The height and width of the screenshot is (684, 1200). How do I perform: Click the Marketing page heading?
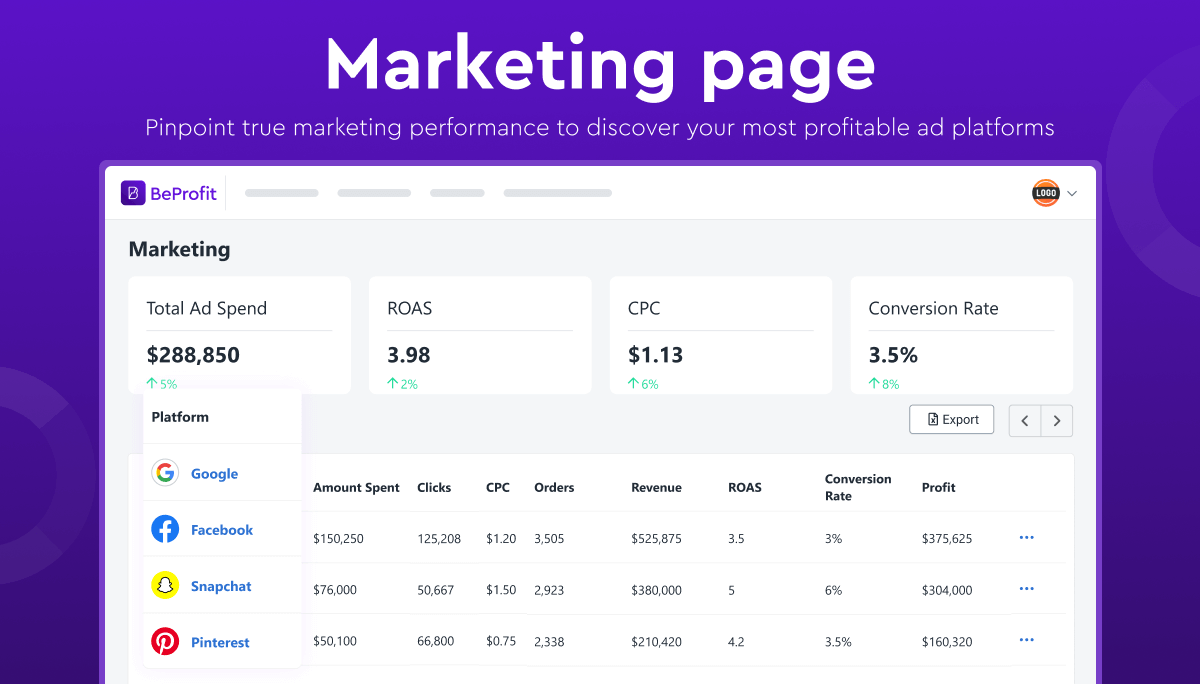coord(179,249)
